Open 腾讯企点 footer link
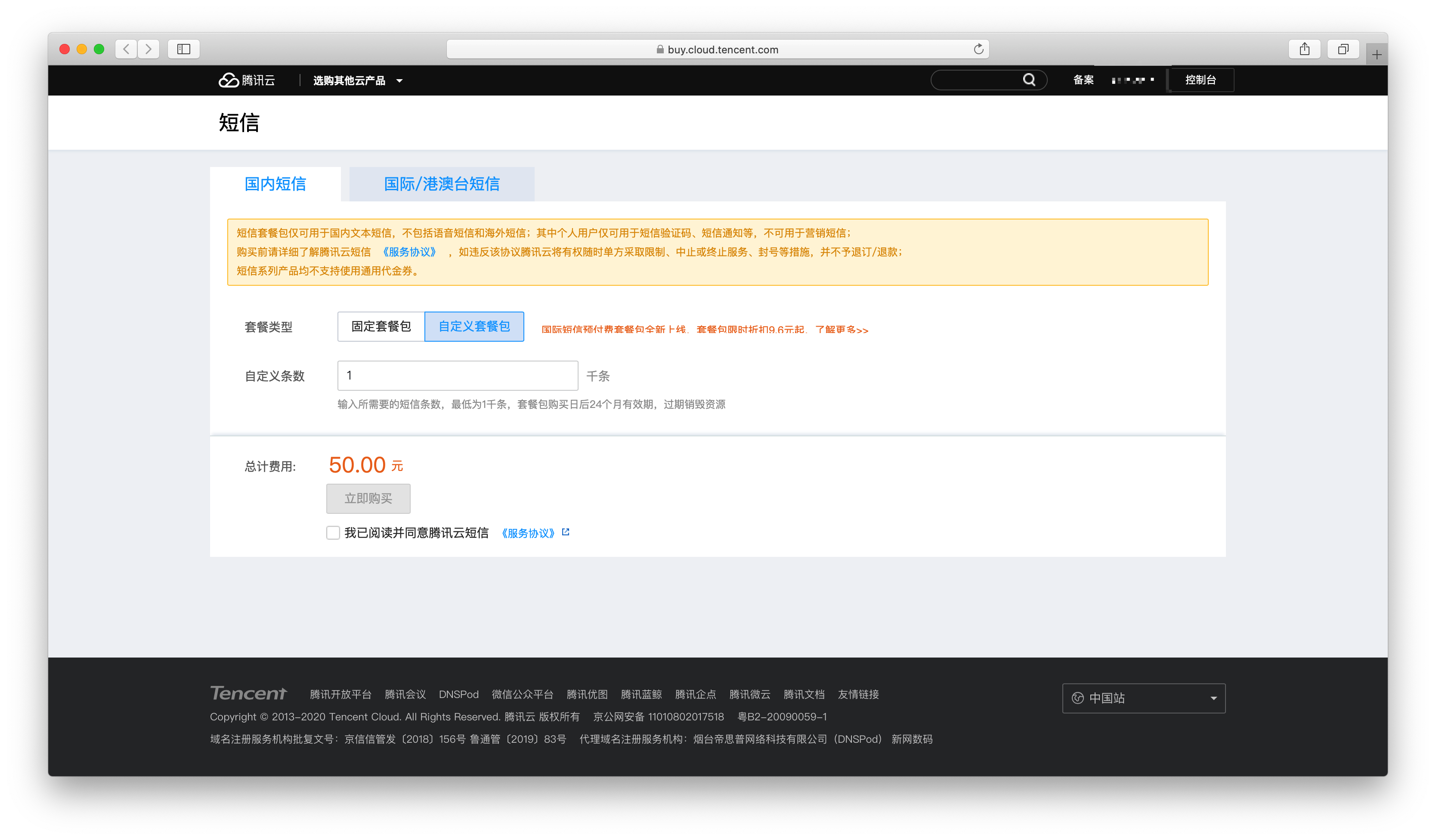1436x840 pixels. pos(695,694)
